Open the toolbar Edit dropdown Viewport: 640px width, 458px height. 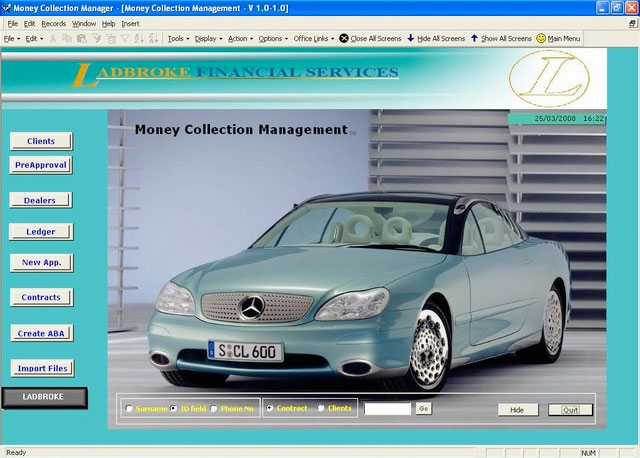click(34, 39)
